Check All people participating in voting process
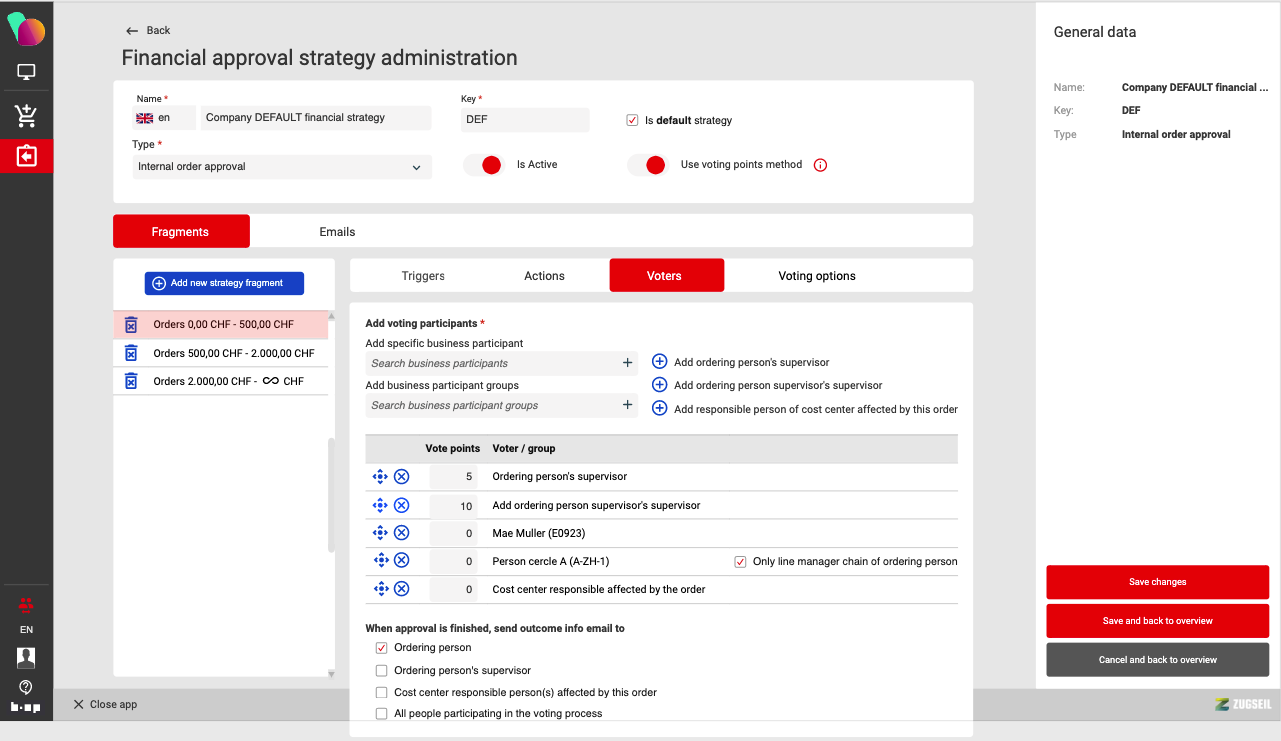Screen dimensions: 1281x741 click(x=381, y=713)
